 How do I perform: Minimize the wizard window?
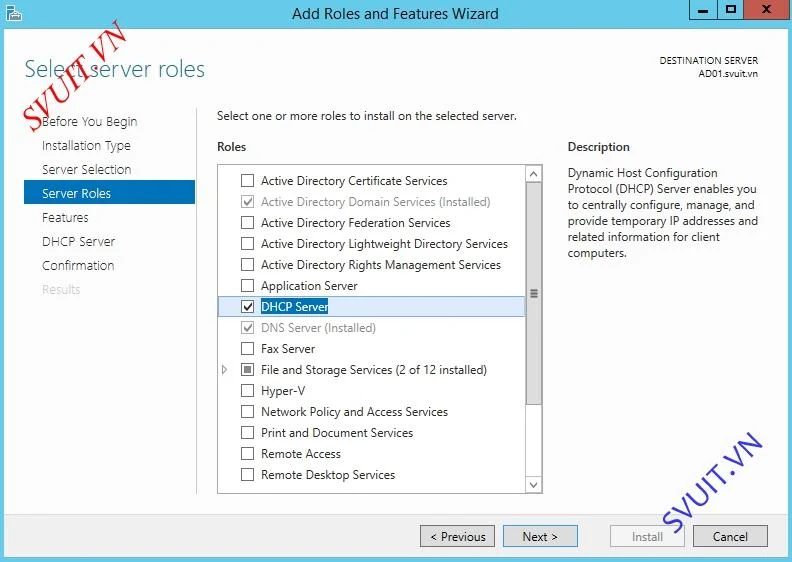(703, 10)
